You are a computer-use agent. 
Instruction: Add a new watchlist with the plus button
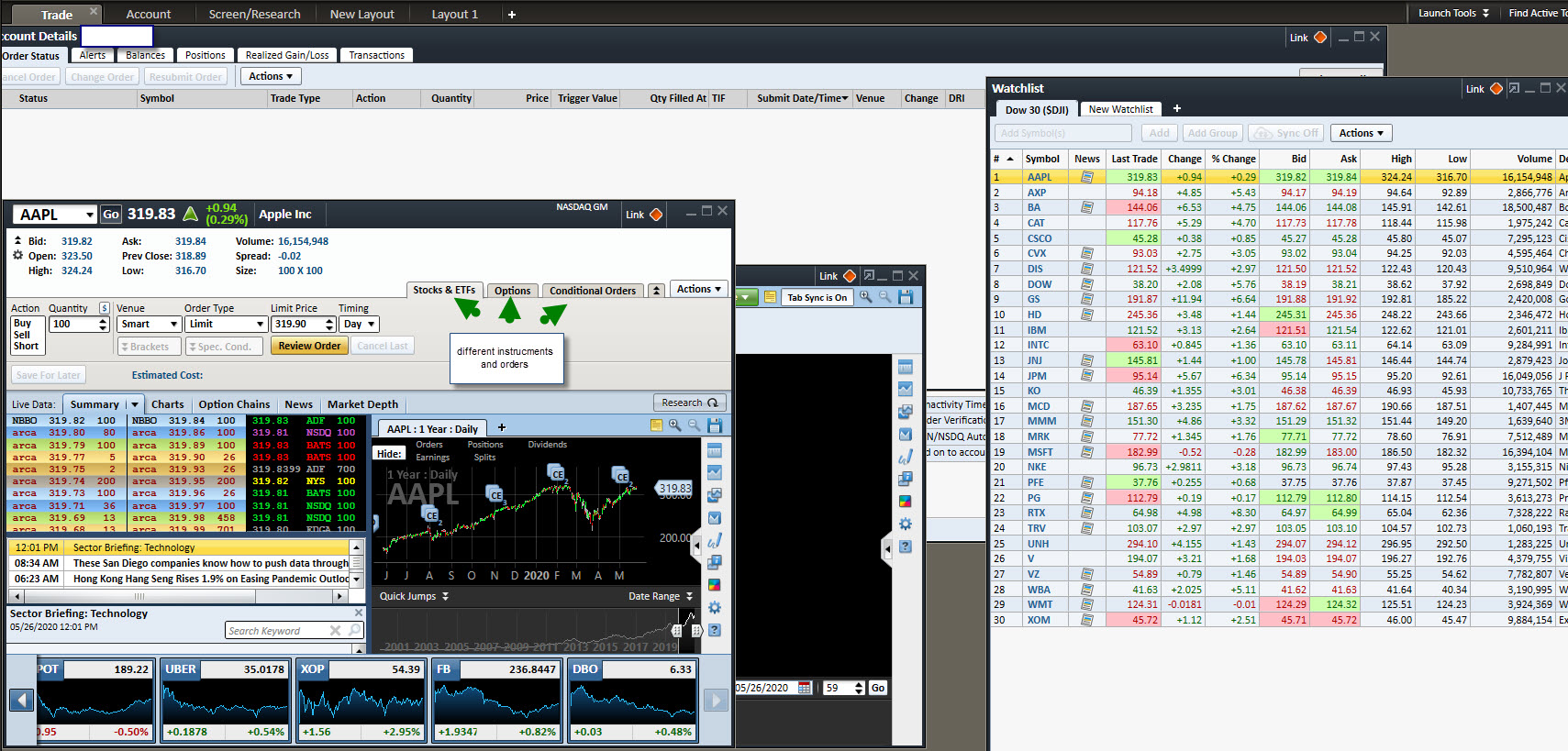coord(1177,108)
